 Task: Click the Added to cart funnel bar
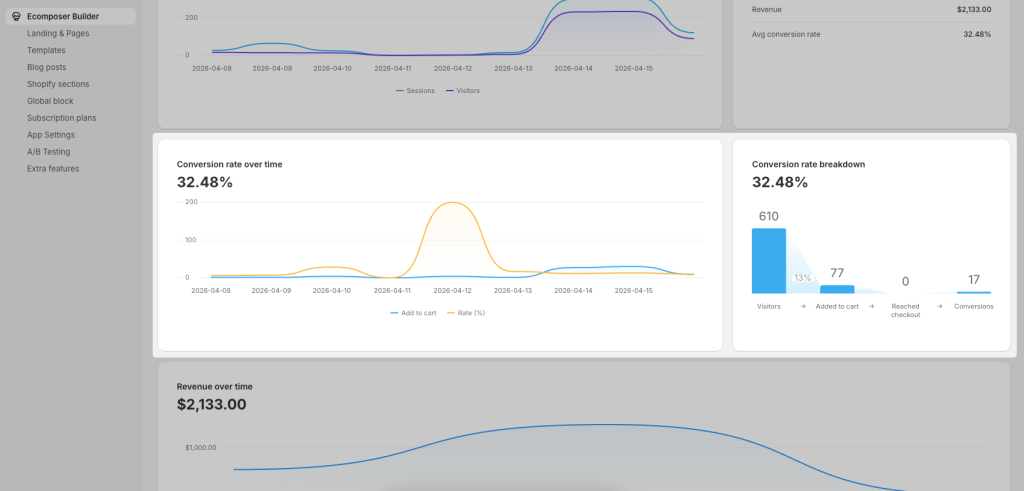[837, 289]
